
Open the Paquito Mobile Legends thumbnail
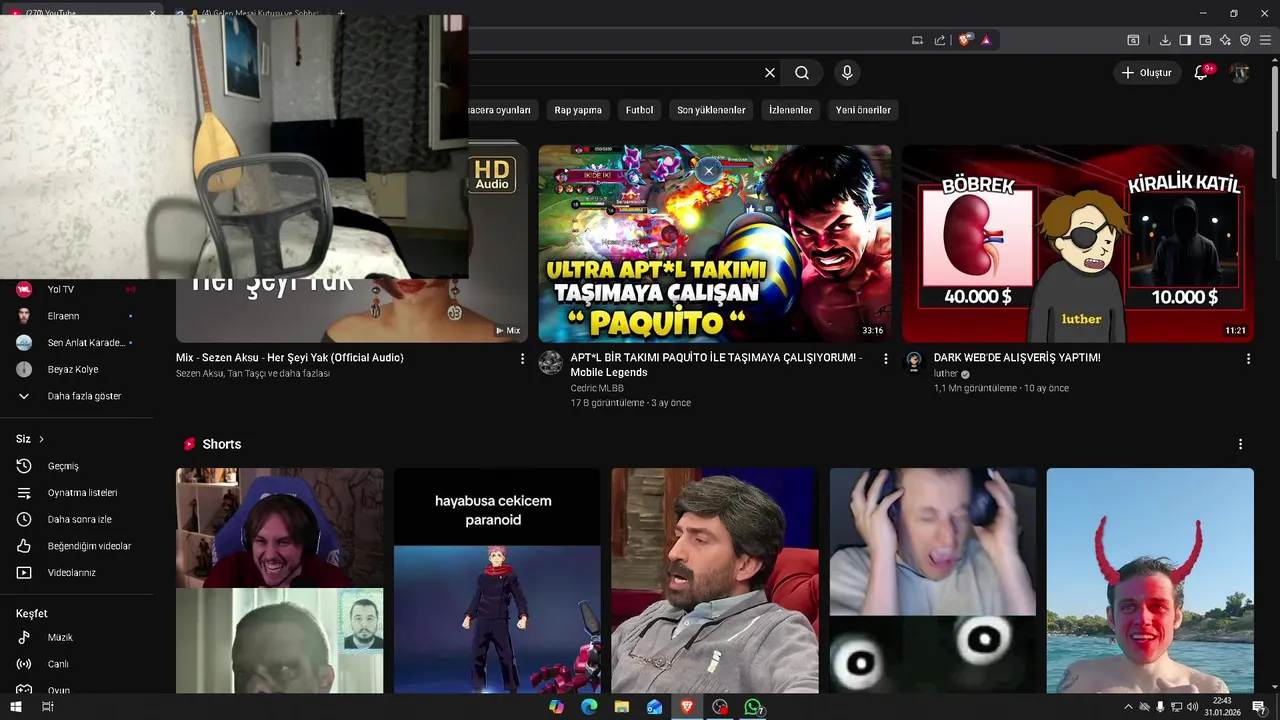715,244
